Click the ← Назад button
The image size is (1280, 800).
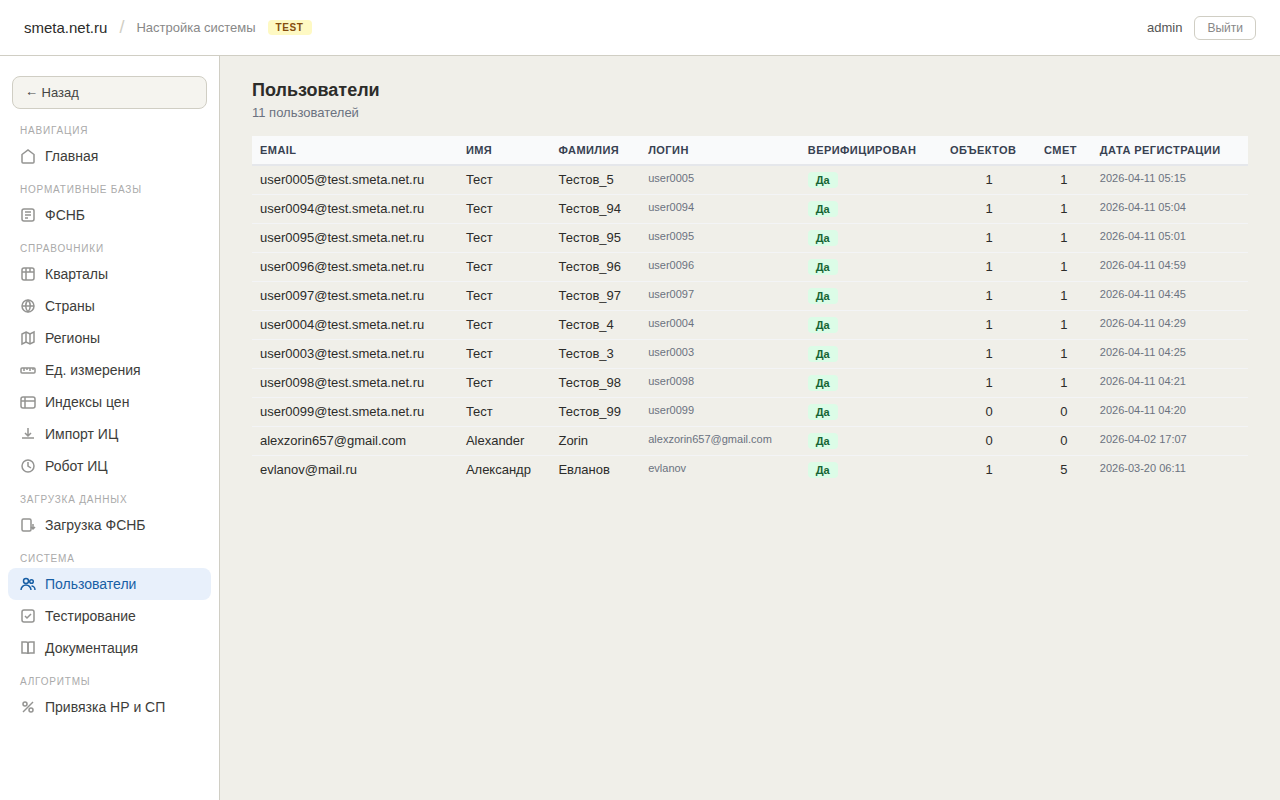coord(109,92)
